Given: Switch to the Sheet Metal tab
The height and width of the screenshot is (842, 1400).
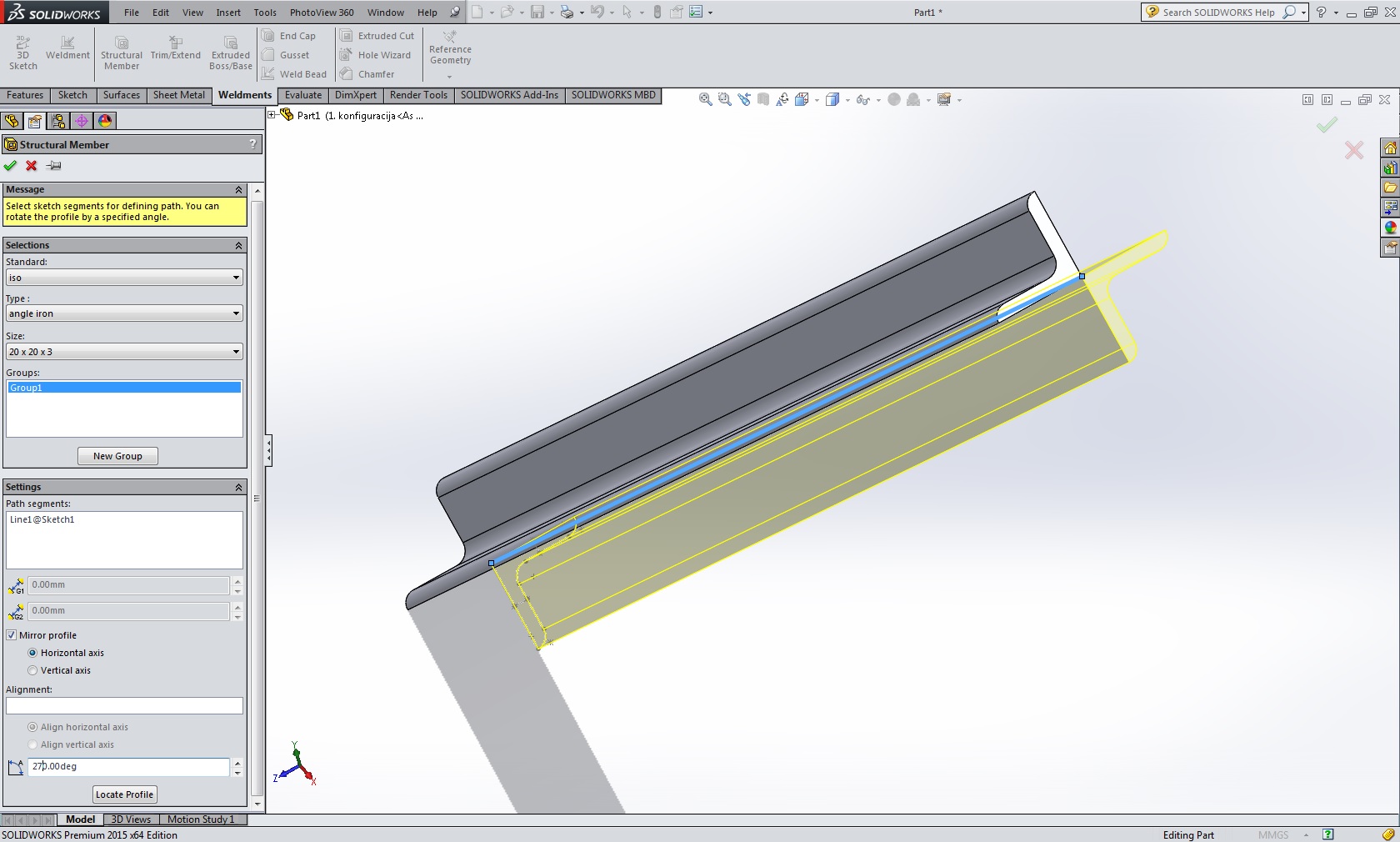Looking at the screenshot, I should [x=178, y=95].
